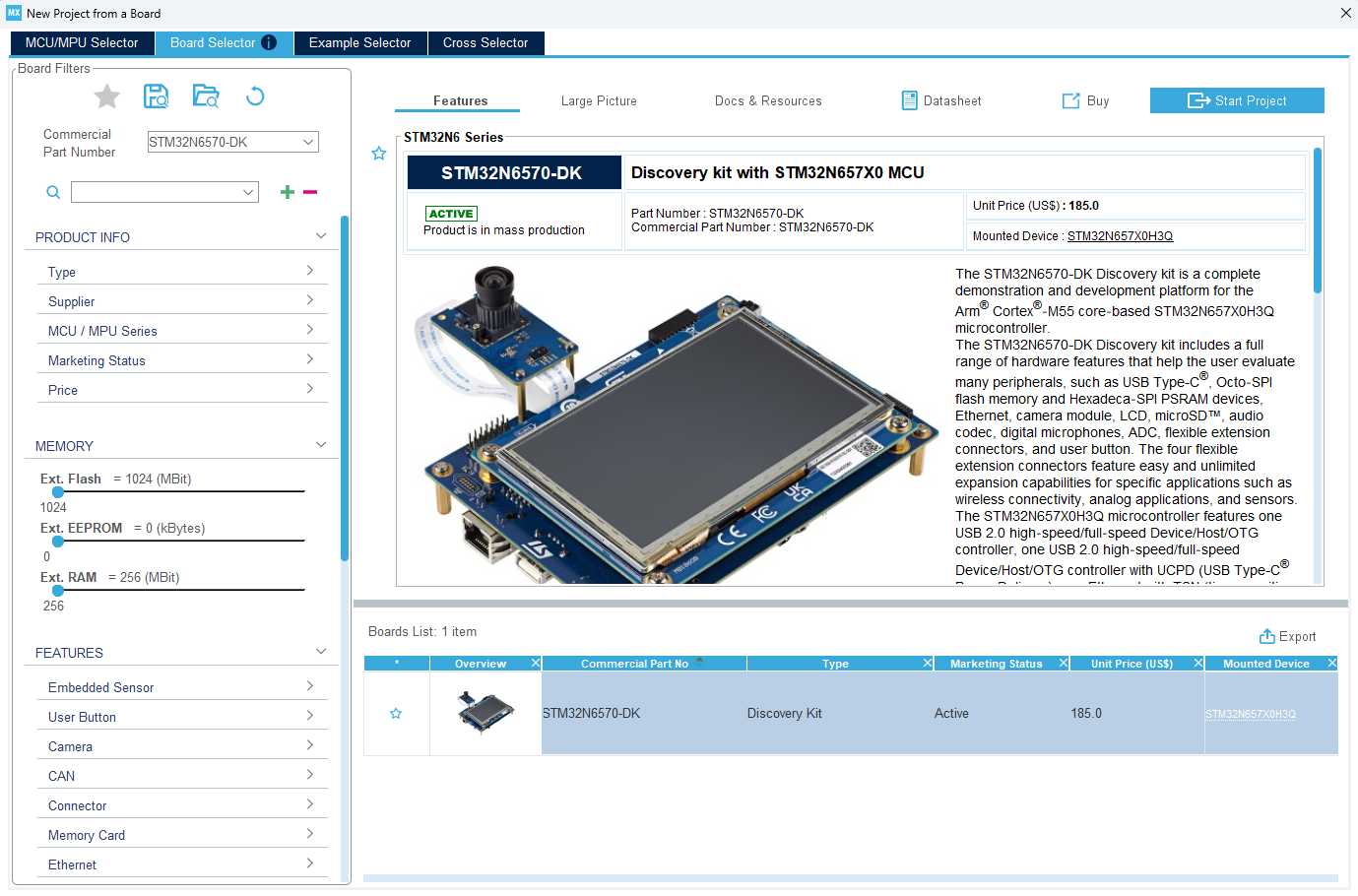This screenshot has width=1358, height=896.
Task: Switch to Cross Selector tab
Action: coord(485,43)
